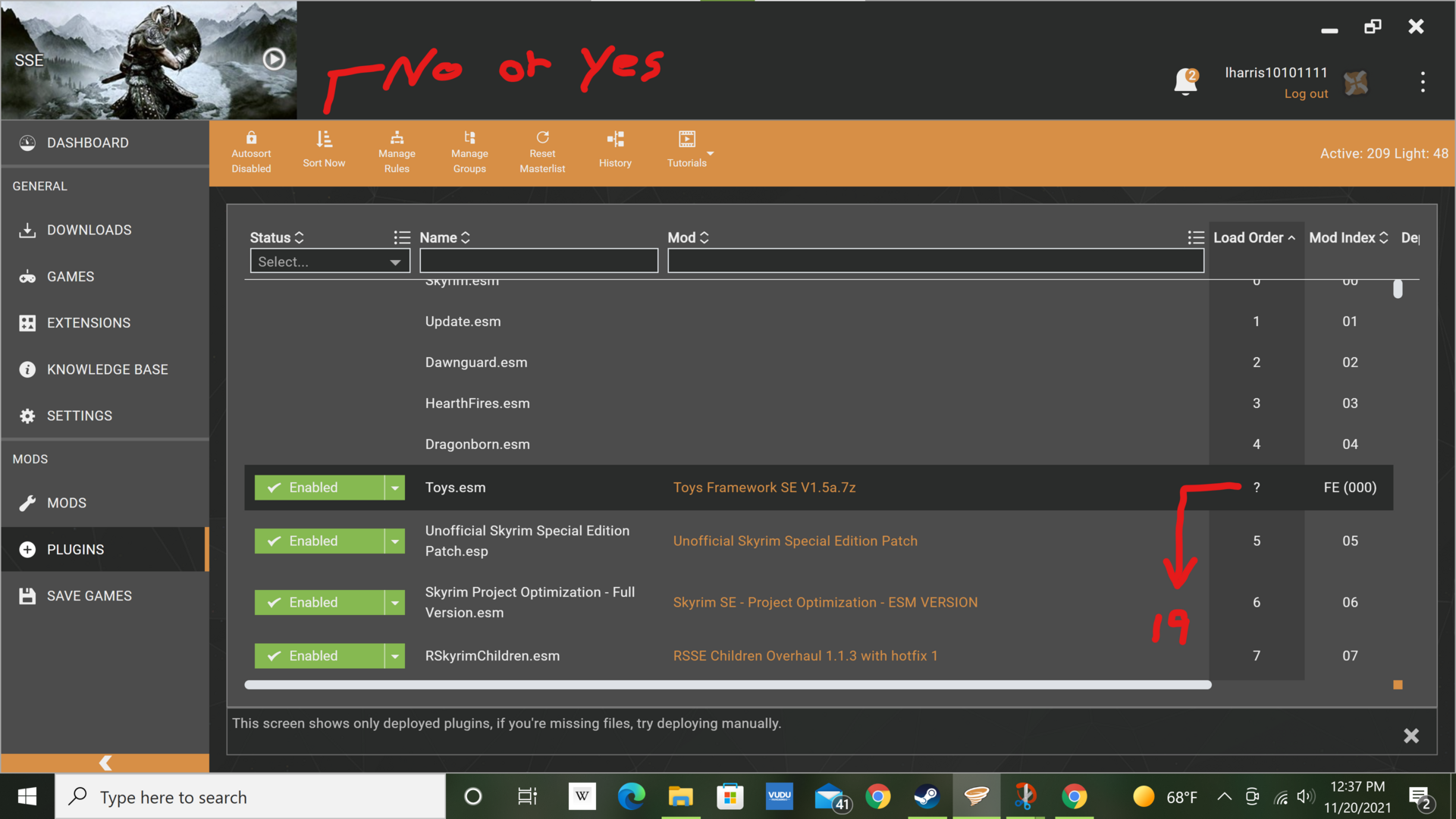Open Microsoft Edge from the taskbar
Screen dimensions: 1456x819
(631, 796)
